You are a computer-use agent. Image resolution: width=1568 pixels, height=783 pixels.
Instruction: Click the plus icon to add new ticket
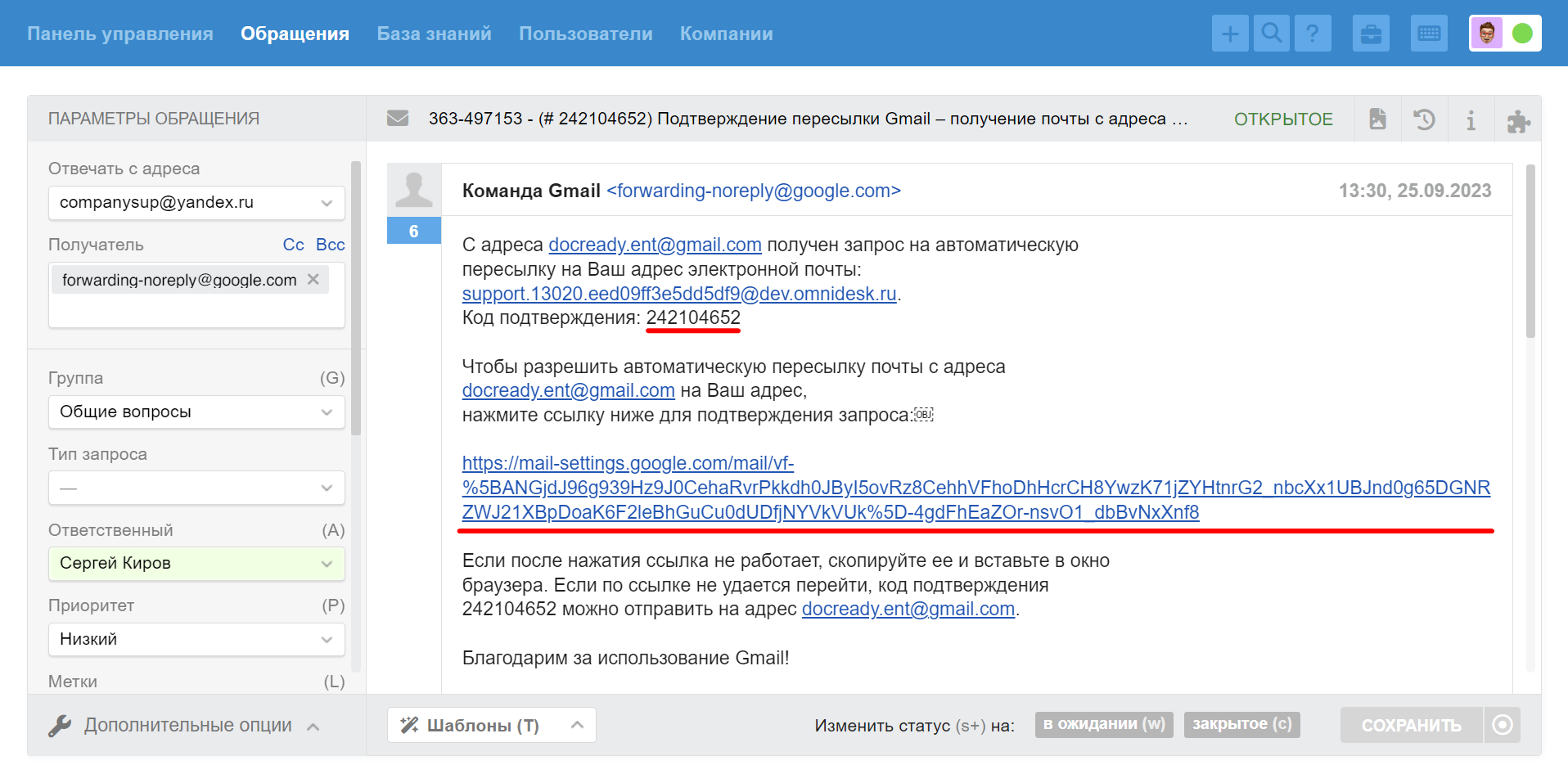click(x=1230, y=34)
